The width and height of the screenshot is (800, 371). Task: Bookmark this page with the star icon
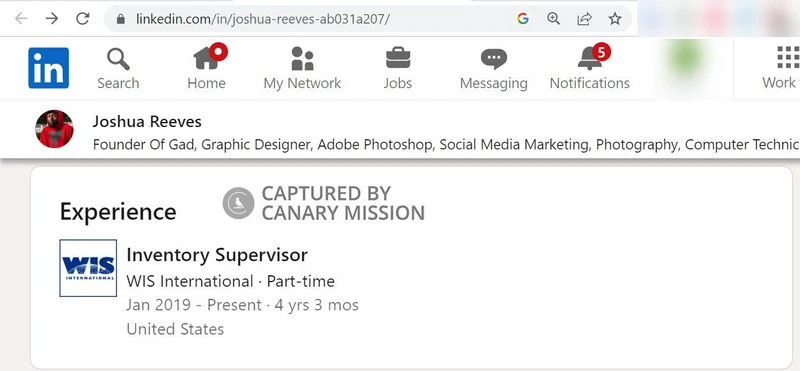(x=615, y=19)
